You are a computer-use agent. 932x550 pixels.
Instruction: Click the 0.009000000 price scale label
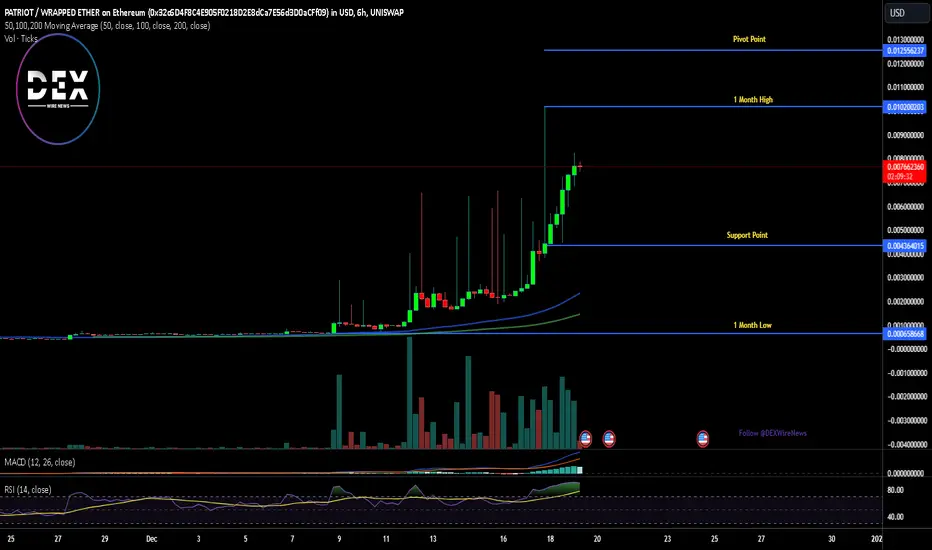click(906, 135)
